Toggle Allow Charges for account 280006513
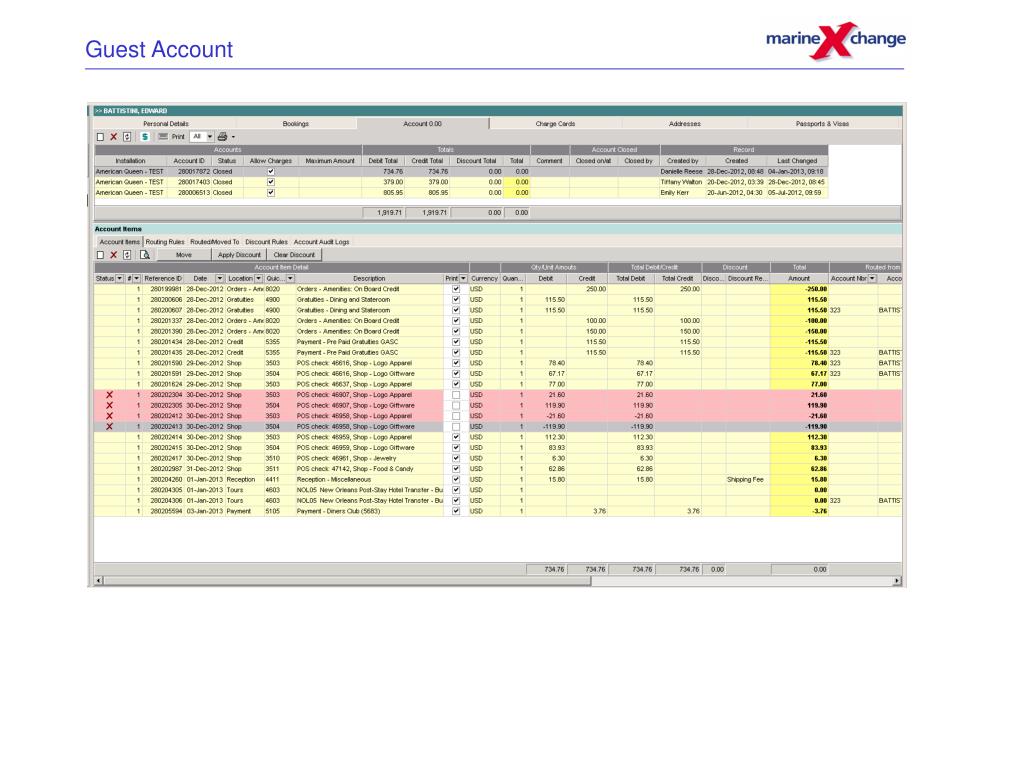The height and width of the screenshot is (768, 1024). pos(271,193)
